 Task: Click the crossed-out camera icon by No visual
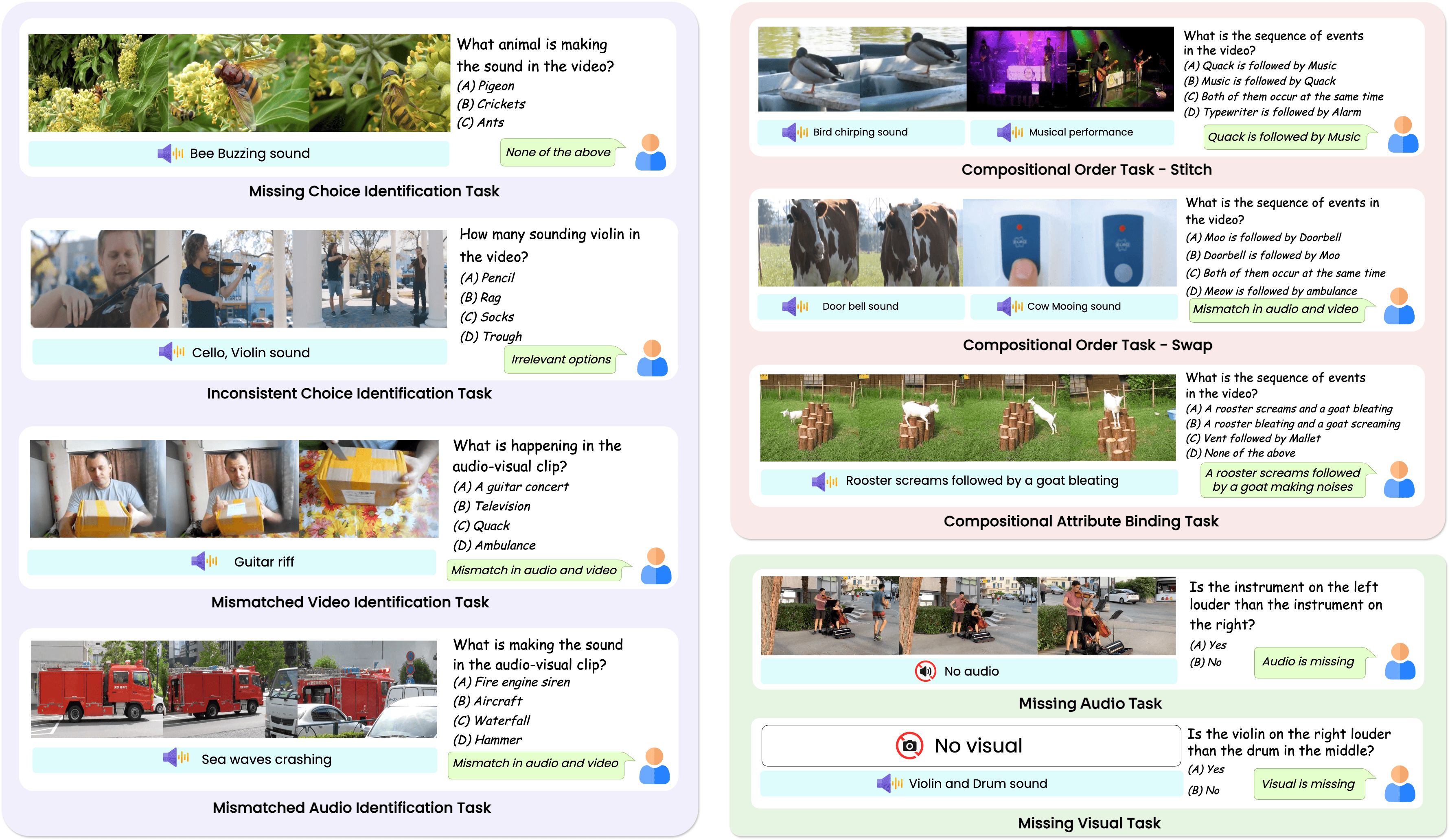click(x=909, y=746)
